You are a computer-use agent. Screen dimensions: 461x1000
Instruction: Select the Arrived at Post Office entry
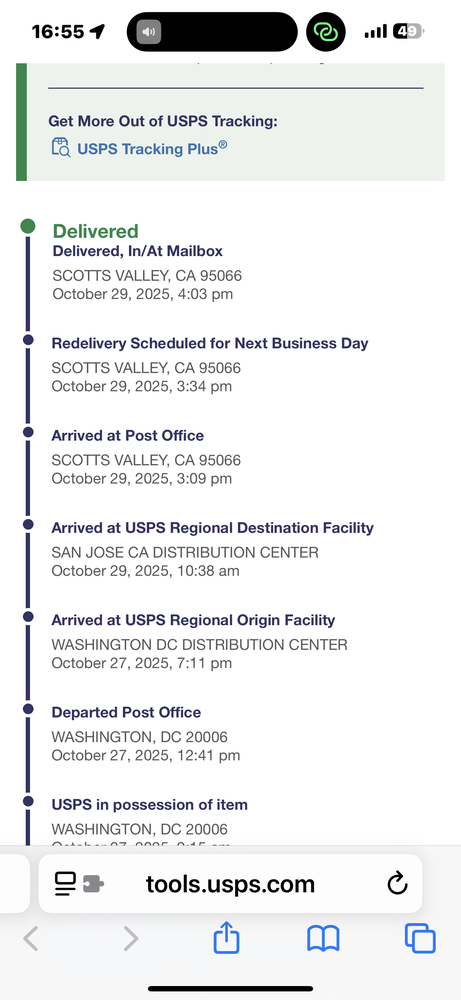point(128,436)
